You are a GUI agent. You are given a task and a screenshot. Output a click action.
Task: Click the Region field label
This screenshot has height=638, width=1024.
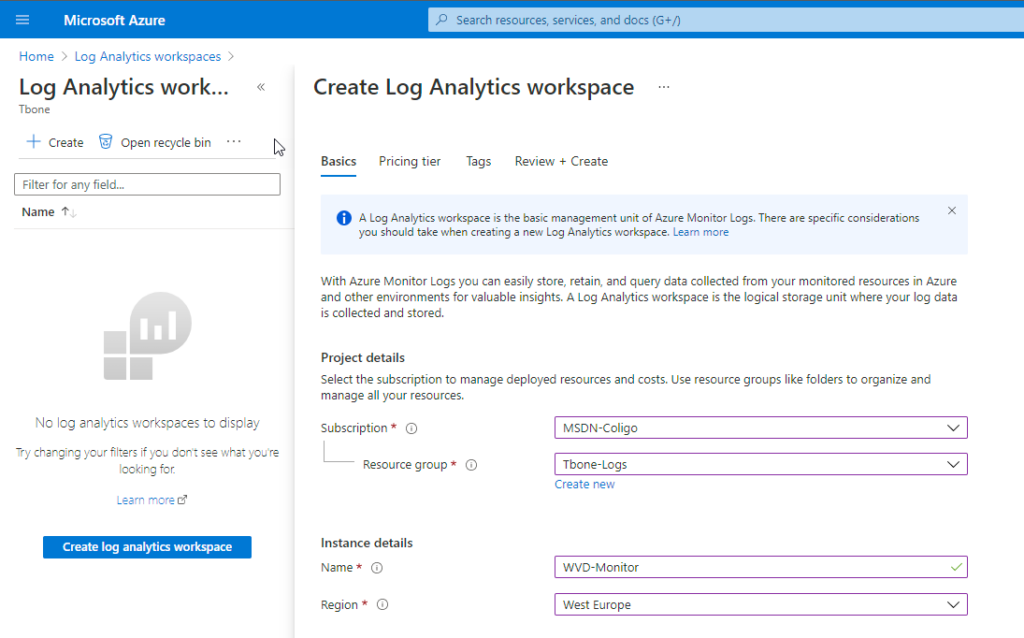339,605
